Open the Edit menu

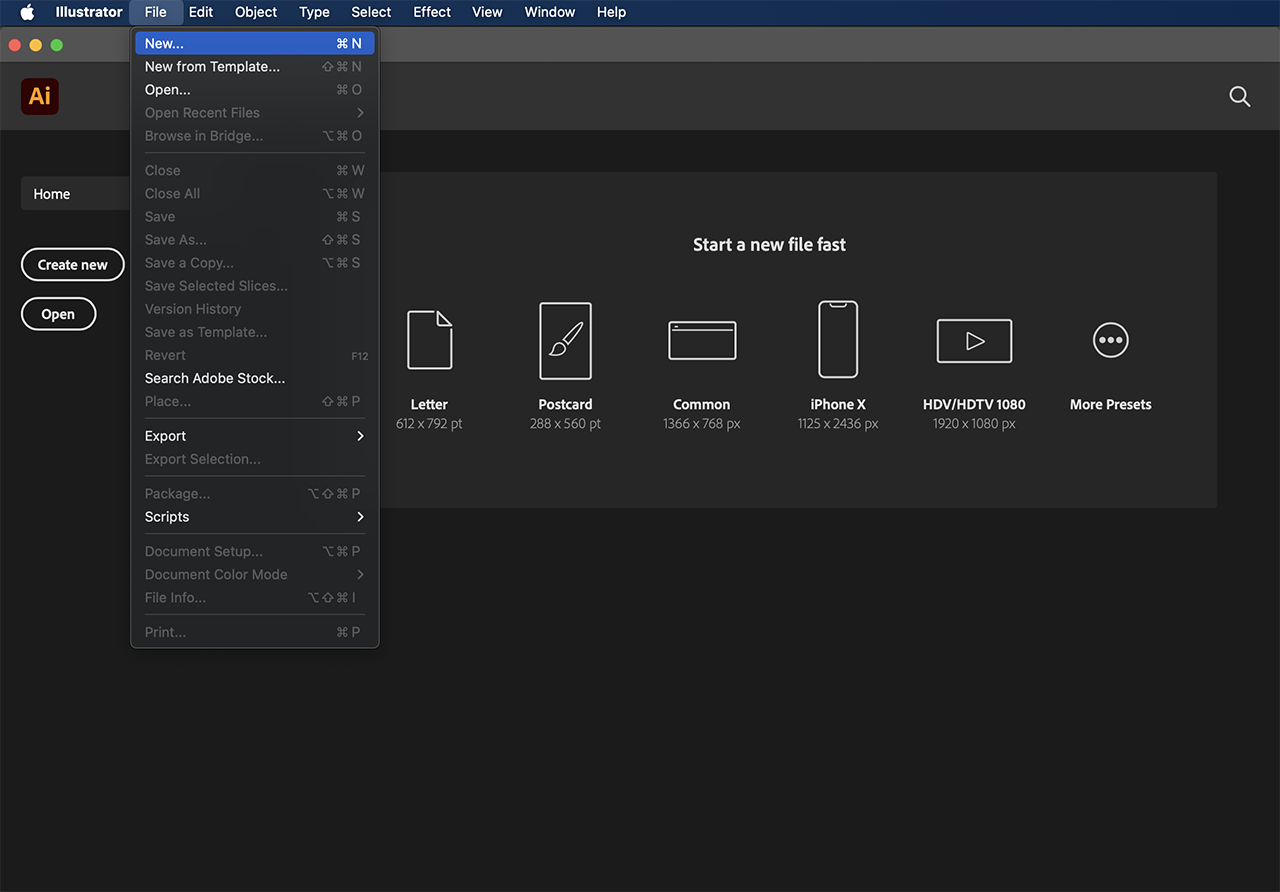pyautogui.click(x=201, y=12)
